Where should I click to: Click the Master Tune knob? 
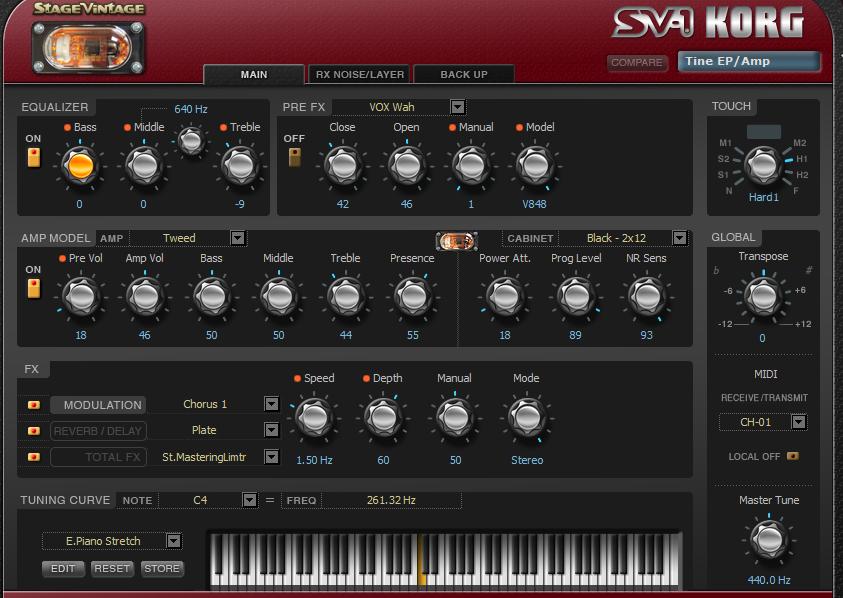(769, 539)
